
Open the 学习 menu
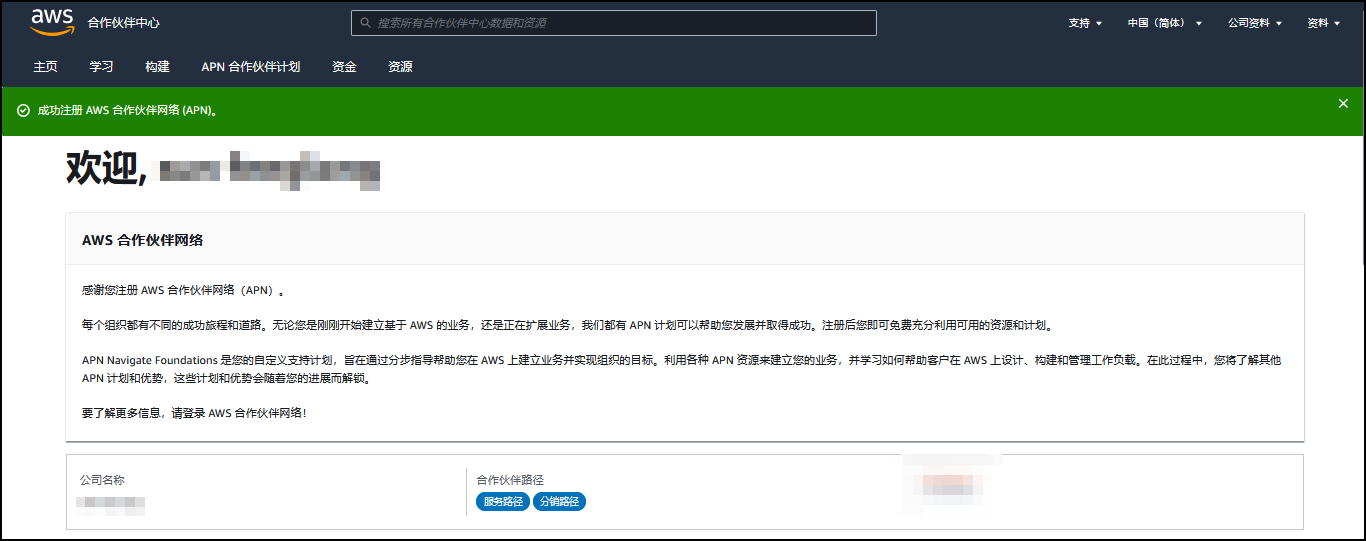click(x=101, y=67)
